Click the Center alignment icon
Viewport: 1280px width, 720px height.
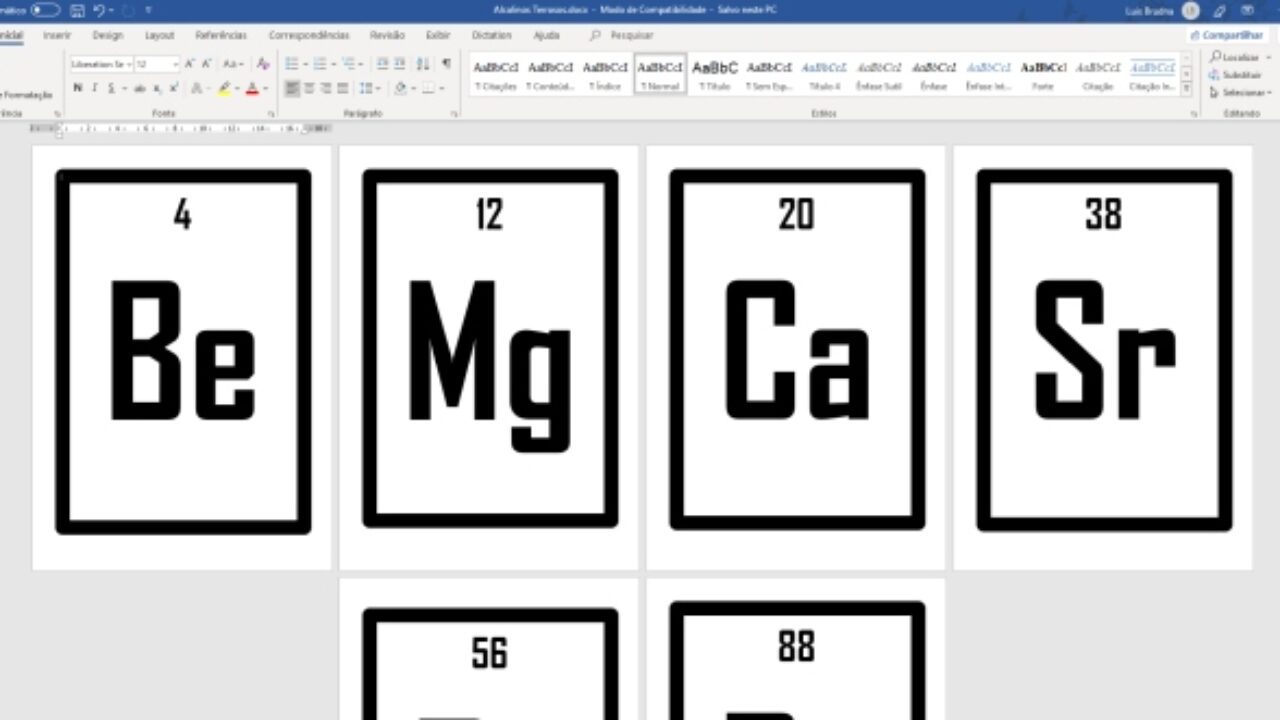(309, 88)
